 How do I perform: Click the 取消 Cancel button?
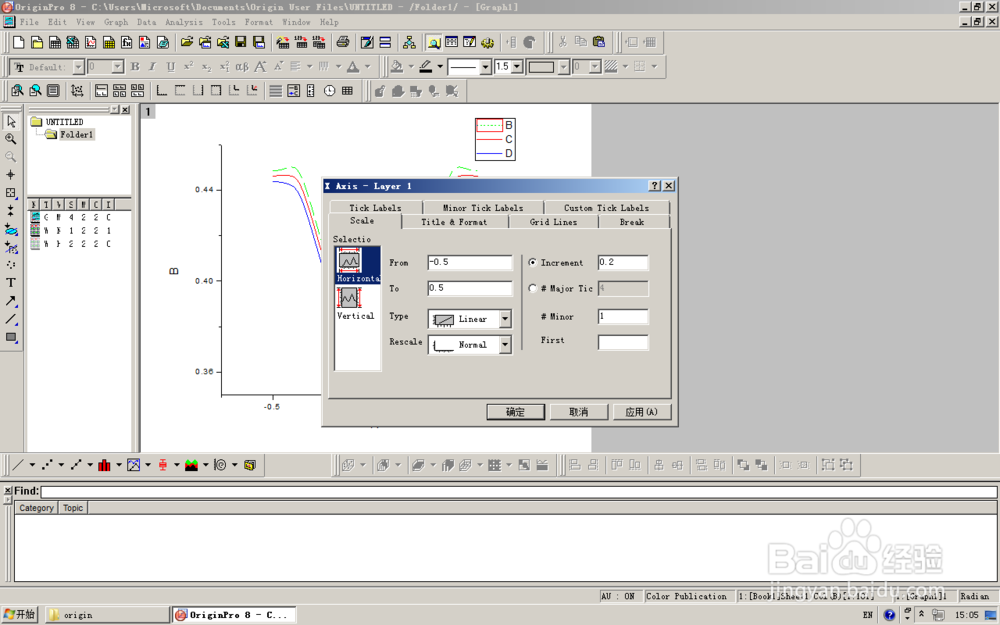pyautogui.click(x=578, y=412)
